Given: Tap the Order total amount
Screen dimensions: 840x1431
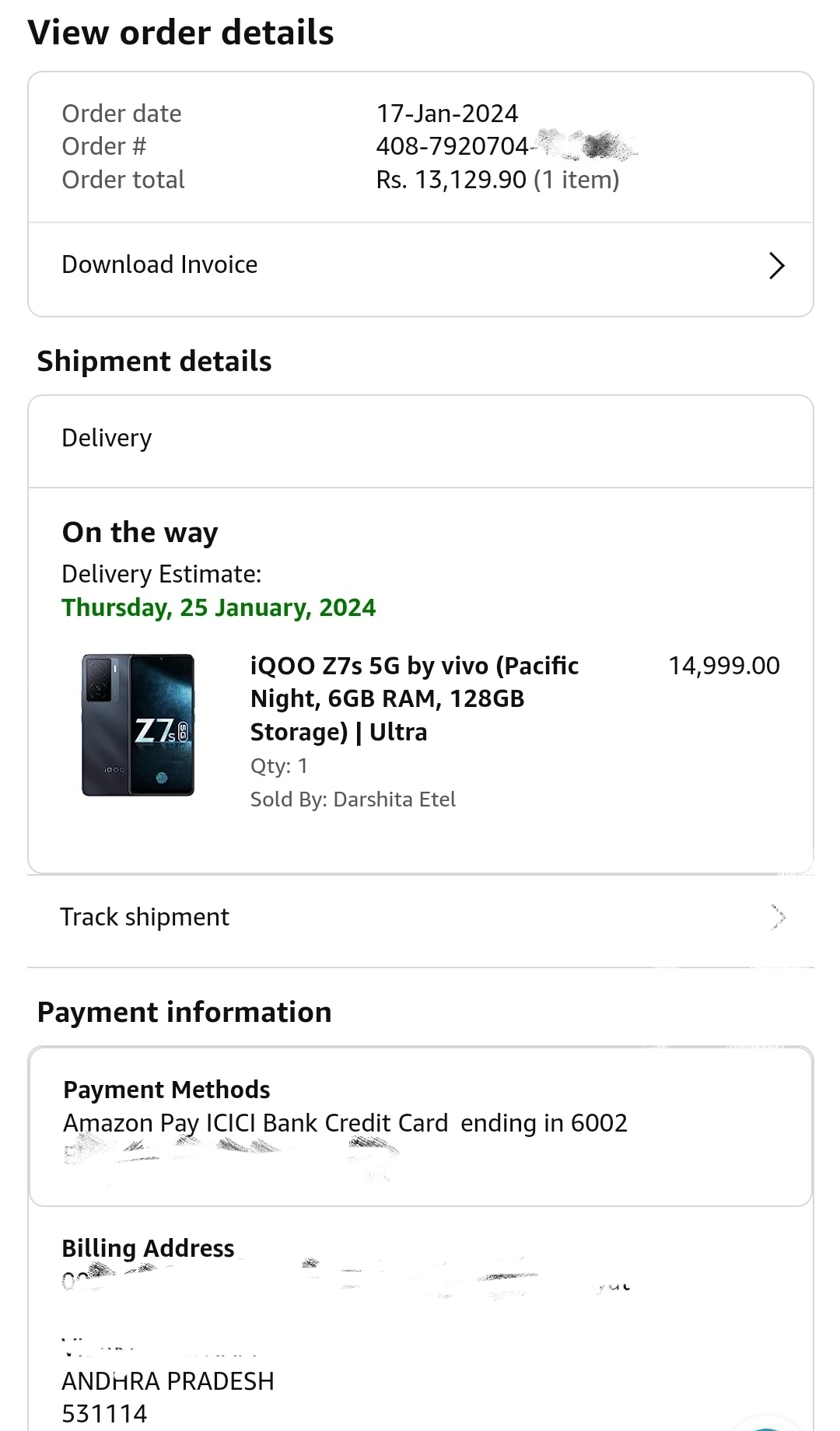Looking at the screenshot, I should [x=498, y=180].
